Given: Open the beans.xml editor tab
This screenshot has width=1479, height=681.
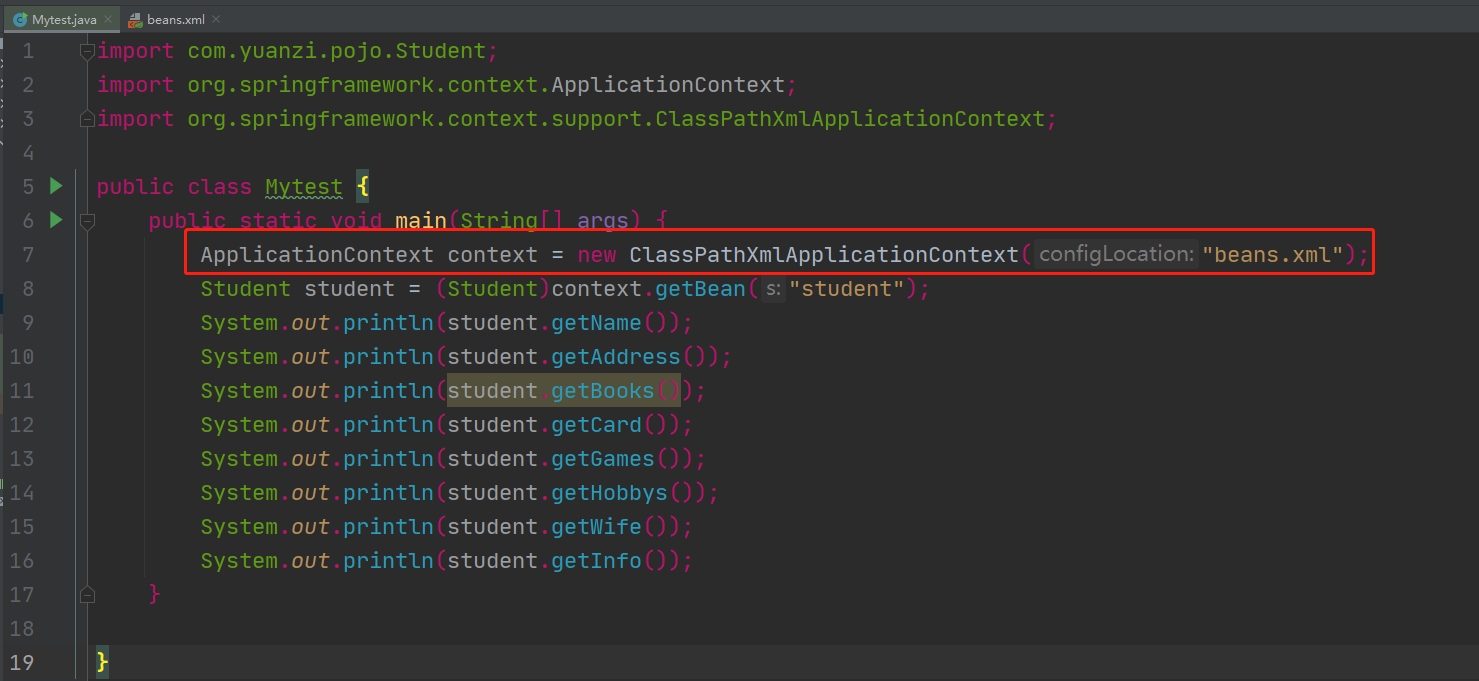Looking at the screenshot, I should tap(176, 18).
